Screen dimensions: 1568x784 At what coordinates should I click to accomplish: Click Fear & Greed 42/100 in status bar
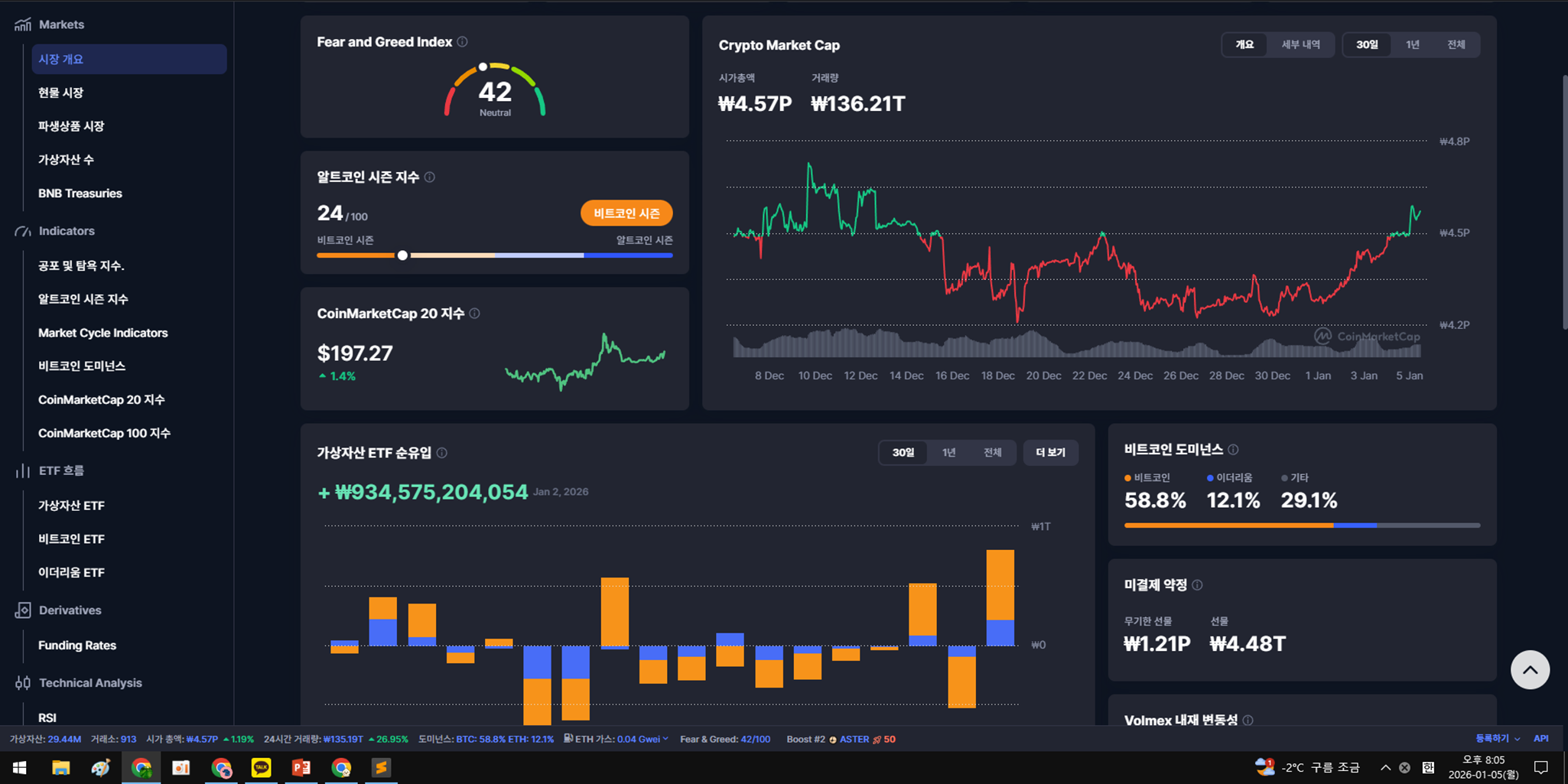tap(725, 740)
